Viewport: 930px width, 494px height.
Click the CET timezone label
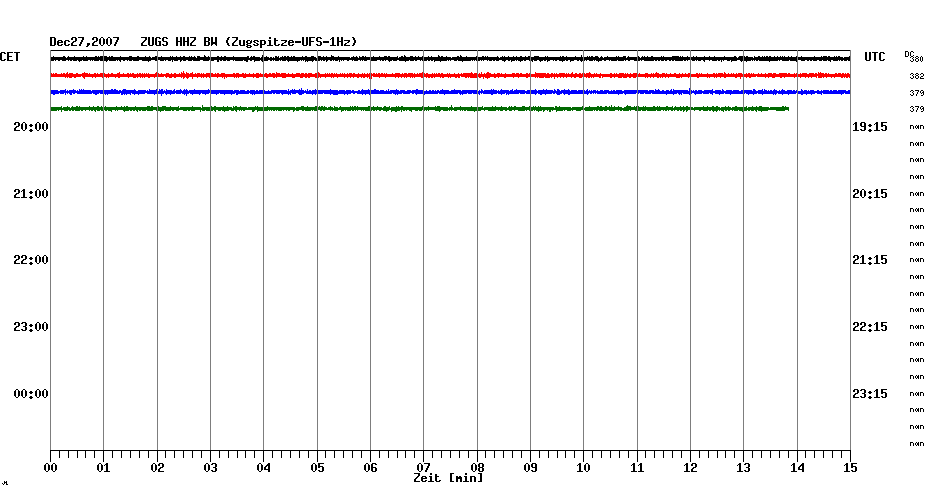[x=10, y=57]
